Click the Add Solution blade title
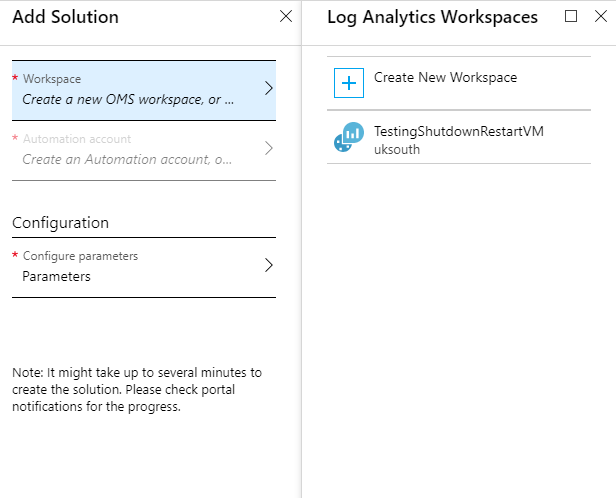The image size is (616, 498). (x=65, y=17)
